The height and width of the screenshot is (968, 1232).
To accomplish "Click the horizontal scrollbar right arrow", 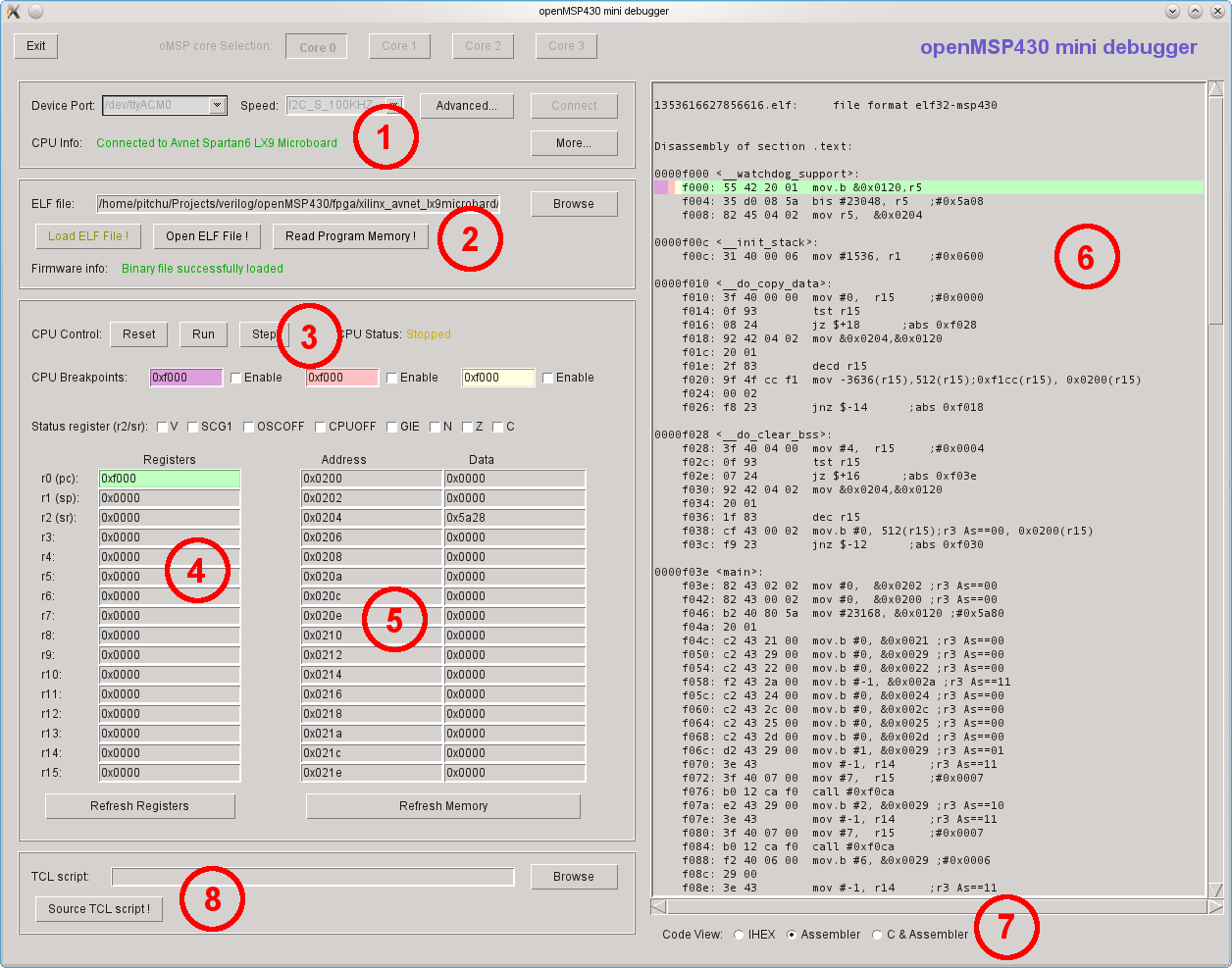I will (1216, 907).
